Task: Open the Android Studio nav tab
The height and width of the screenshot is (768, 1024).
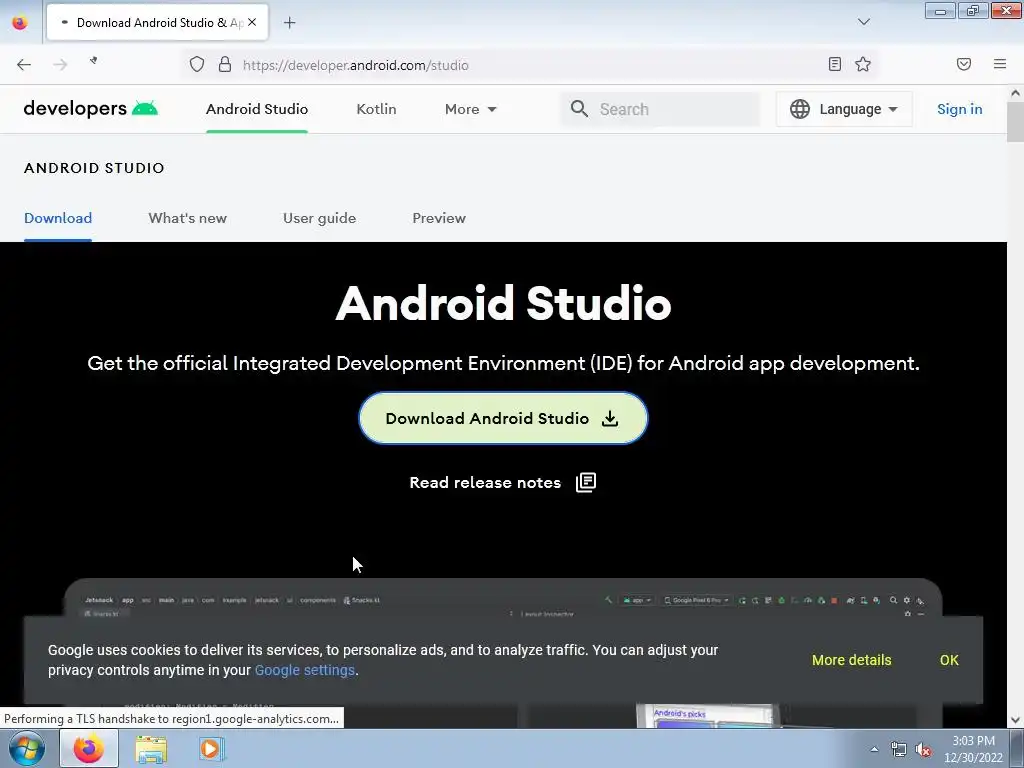Action: tap(257, 109)
